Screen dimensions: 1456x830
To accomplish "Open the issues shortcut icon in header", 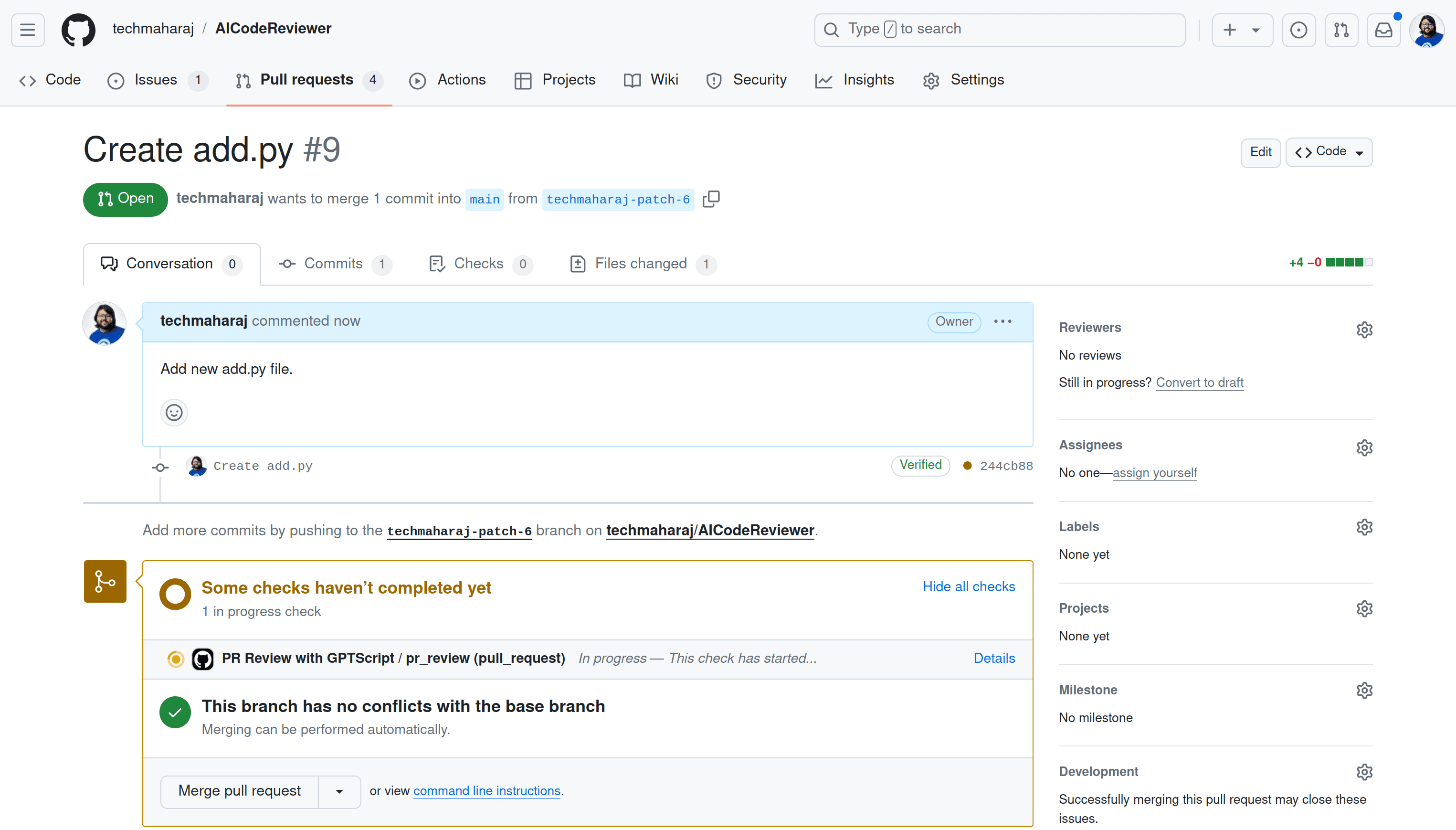I will click(x=1298, y=30).
